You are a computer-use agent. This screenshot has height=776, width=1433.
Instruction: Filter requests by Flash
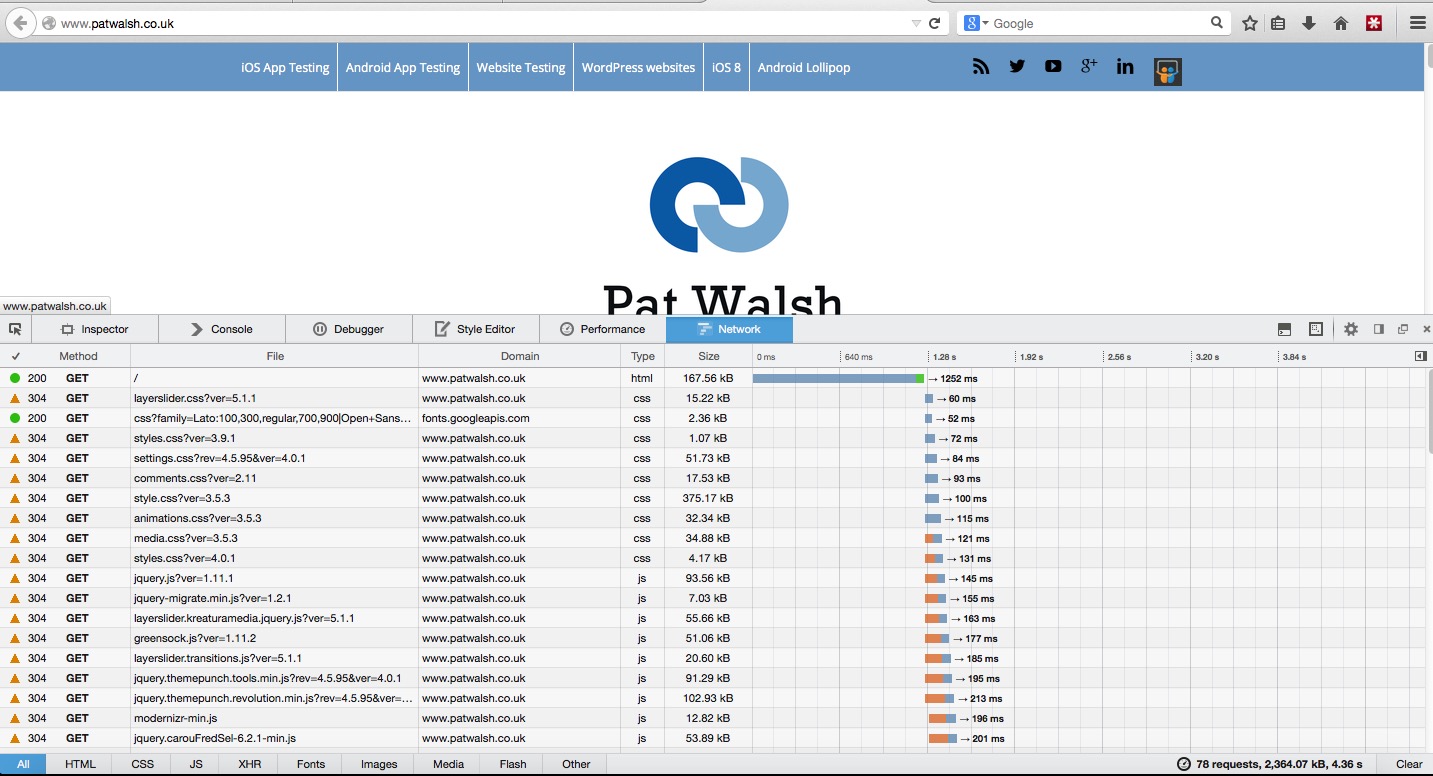pyautogui.click(x=513, y=764)
